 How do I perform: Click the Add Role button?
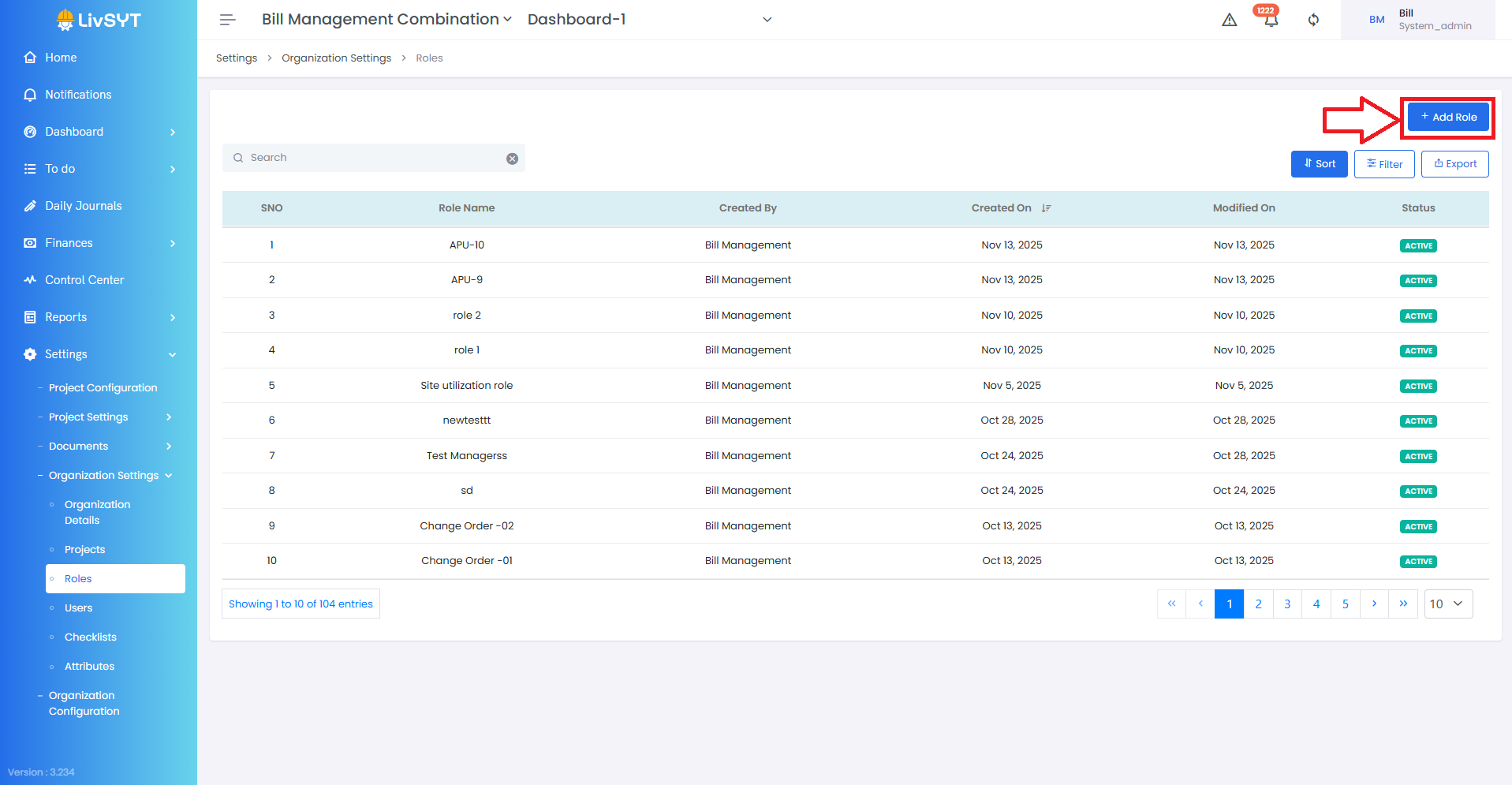coord(1448,118)
